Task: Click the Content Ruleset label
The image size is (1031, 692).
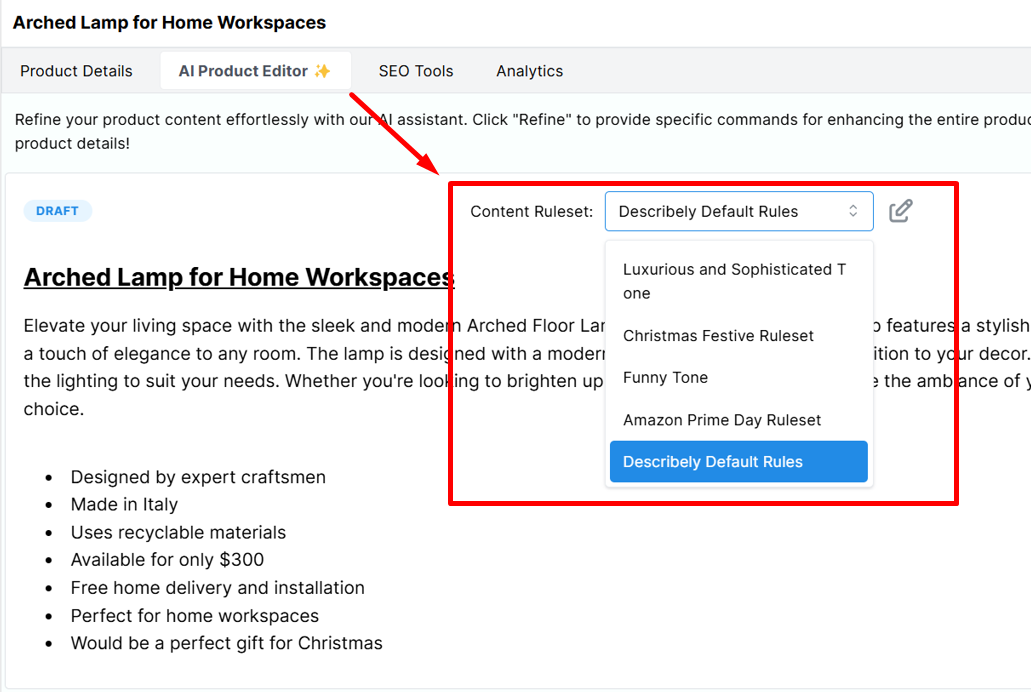Action: click(531, 211)
